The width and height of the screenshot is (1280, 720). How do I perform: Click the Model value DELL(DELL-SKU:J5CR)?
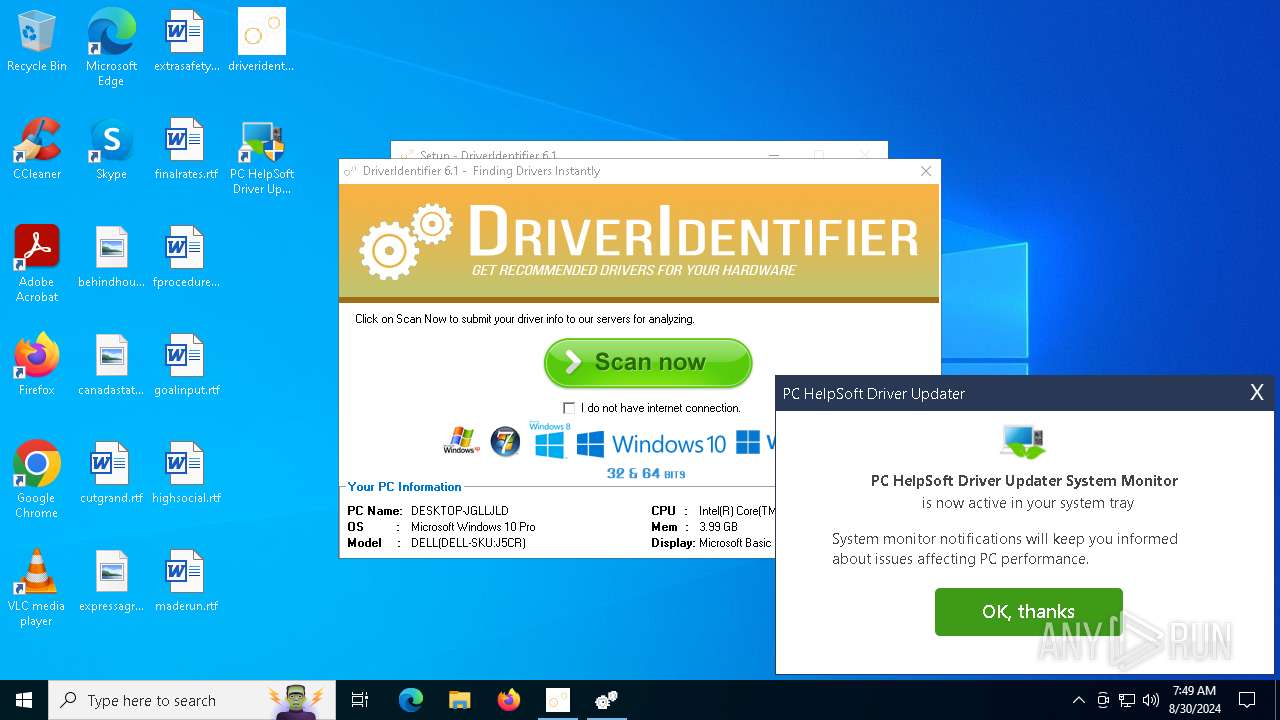pos(468,543)
